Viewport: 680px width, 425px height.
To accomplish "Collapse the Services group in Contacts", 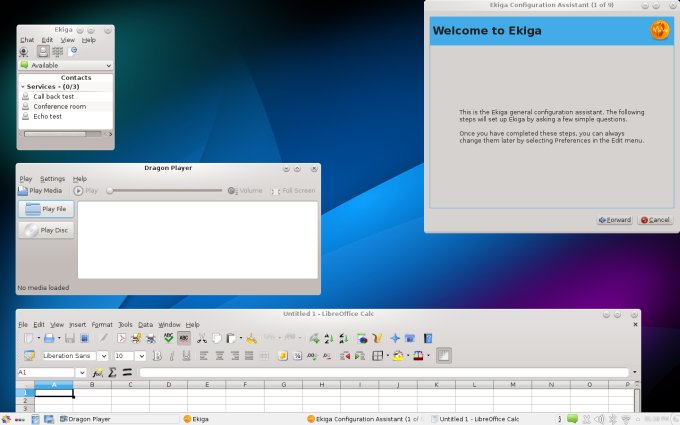I will [x=23, y=87].
